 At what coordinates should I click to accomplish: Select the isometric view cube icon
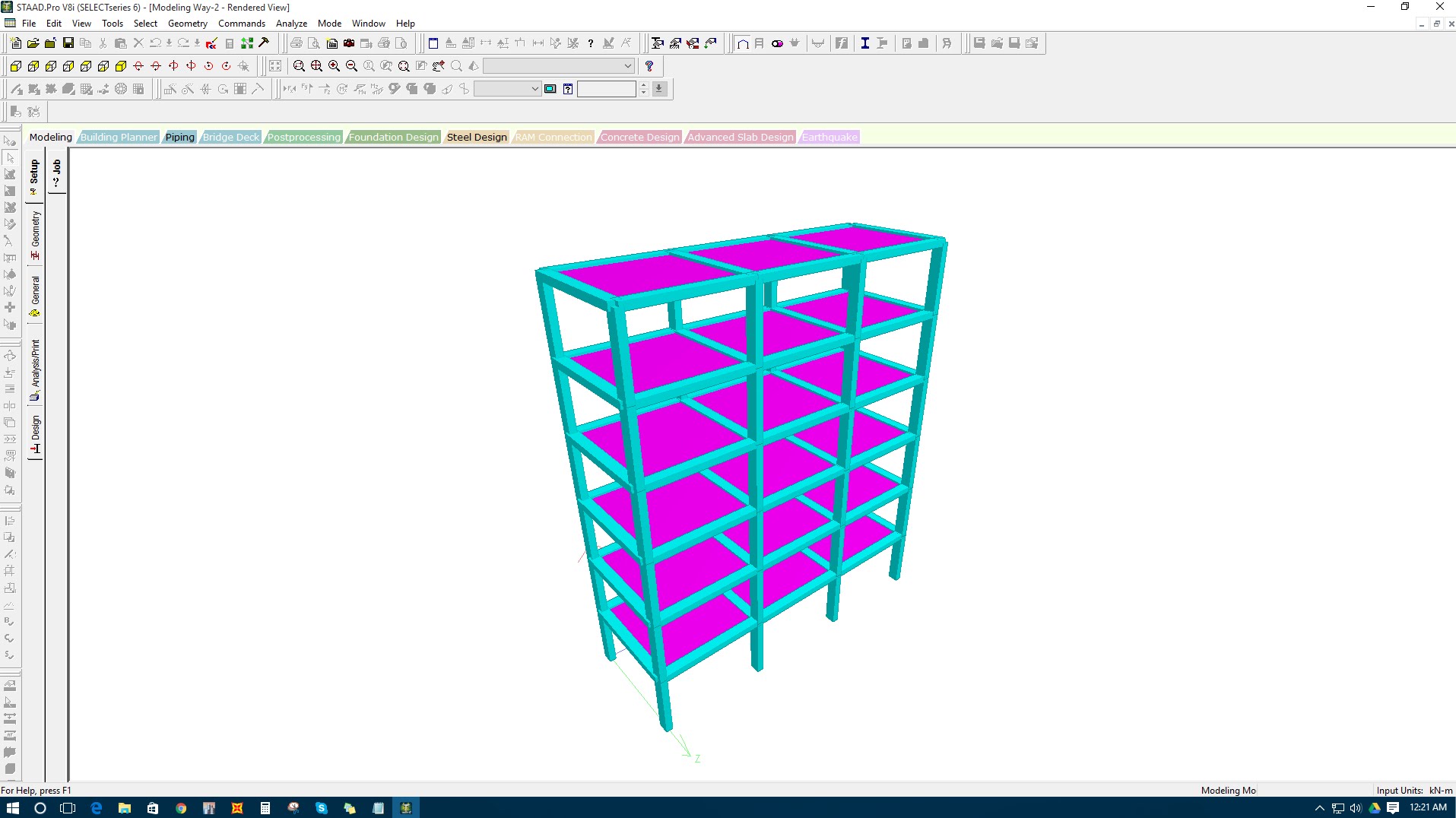120,66
